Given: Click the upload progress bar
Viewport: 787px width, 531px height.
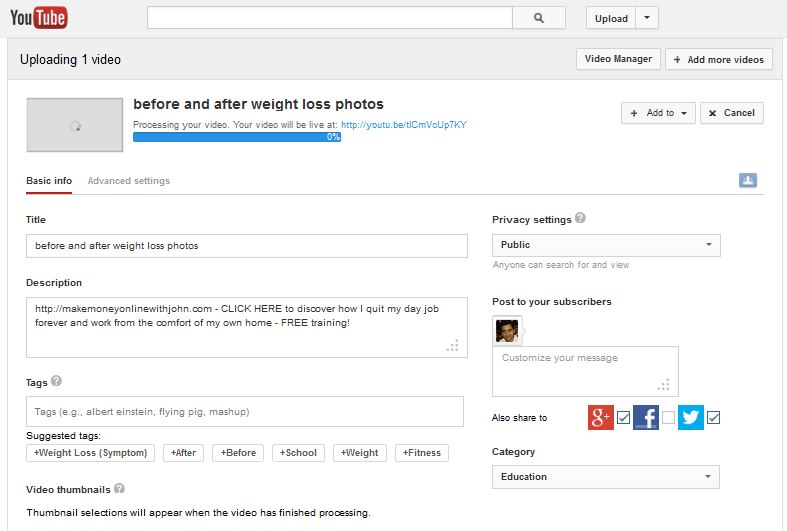Looking at the screenshot, I should (237, 137).
